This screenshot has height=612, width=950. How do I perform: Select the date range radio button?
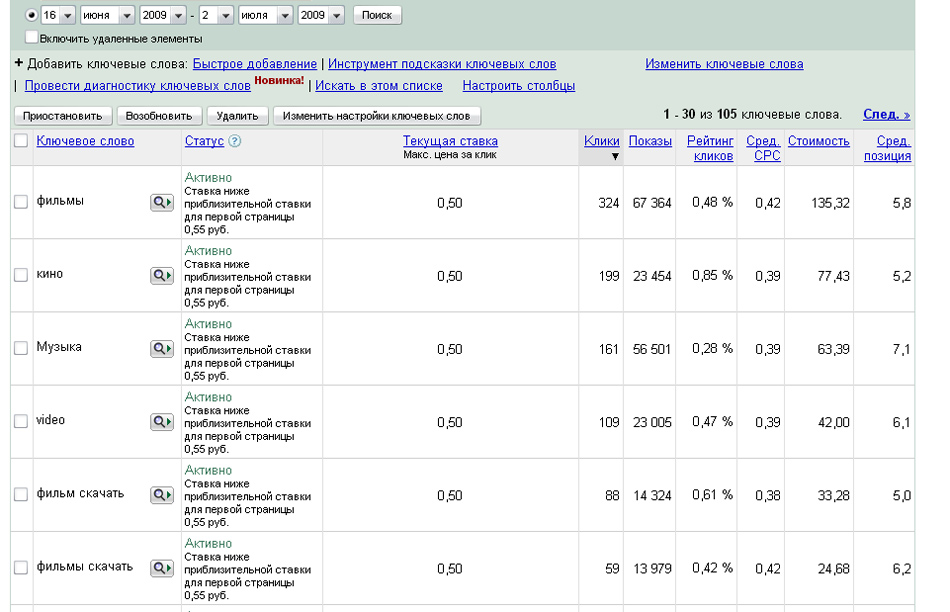tap(32, 15)
